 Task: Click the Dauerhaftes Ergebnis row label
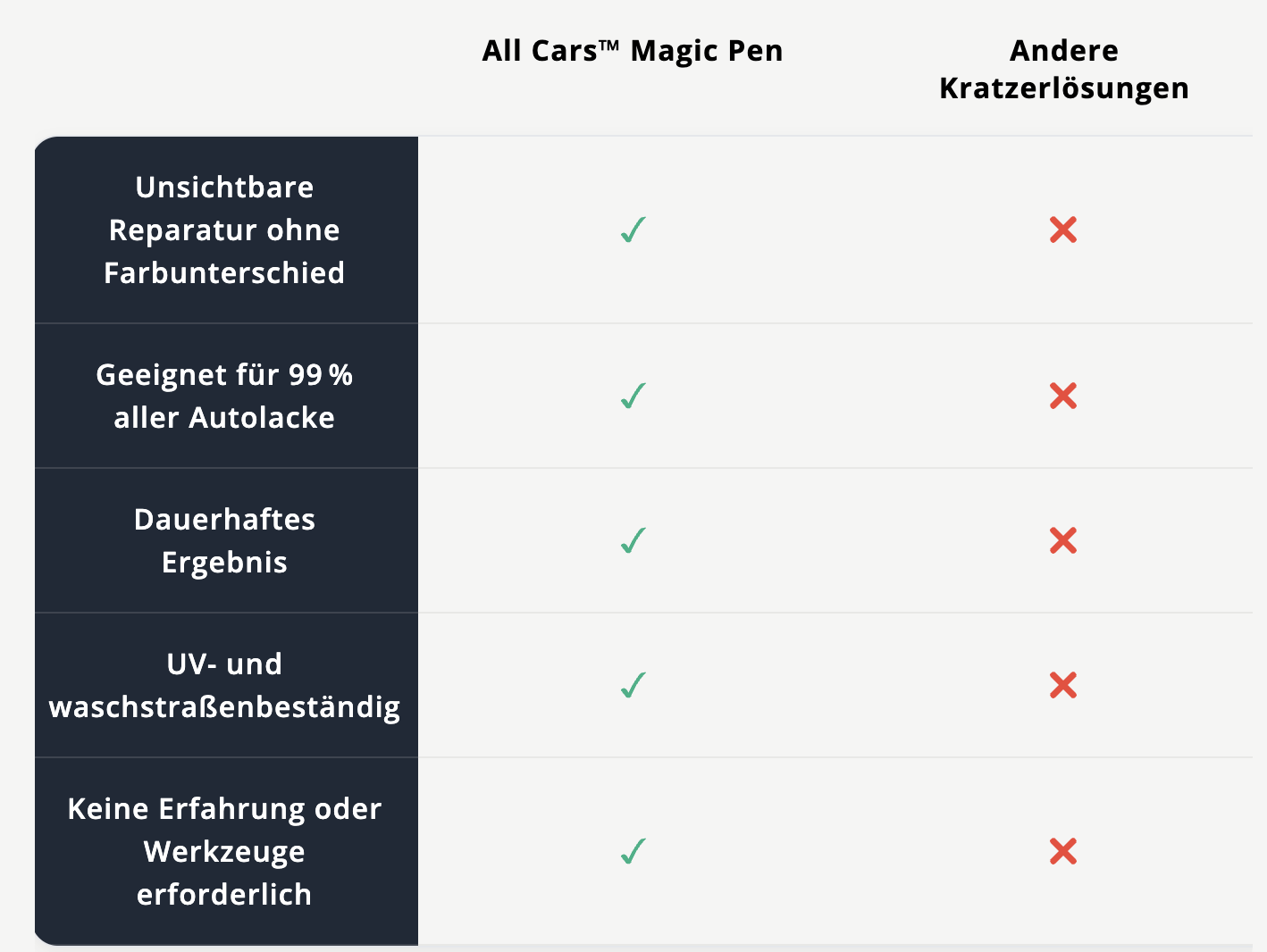224,540
